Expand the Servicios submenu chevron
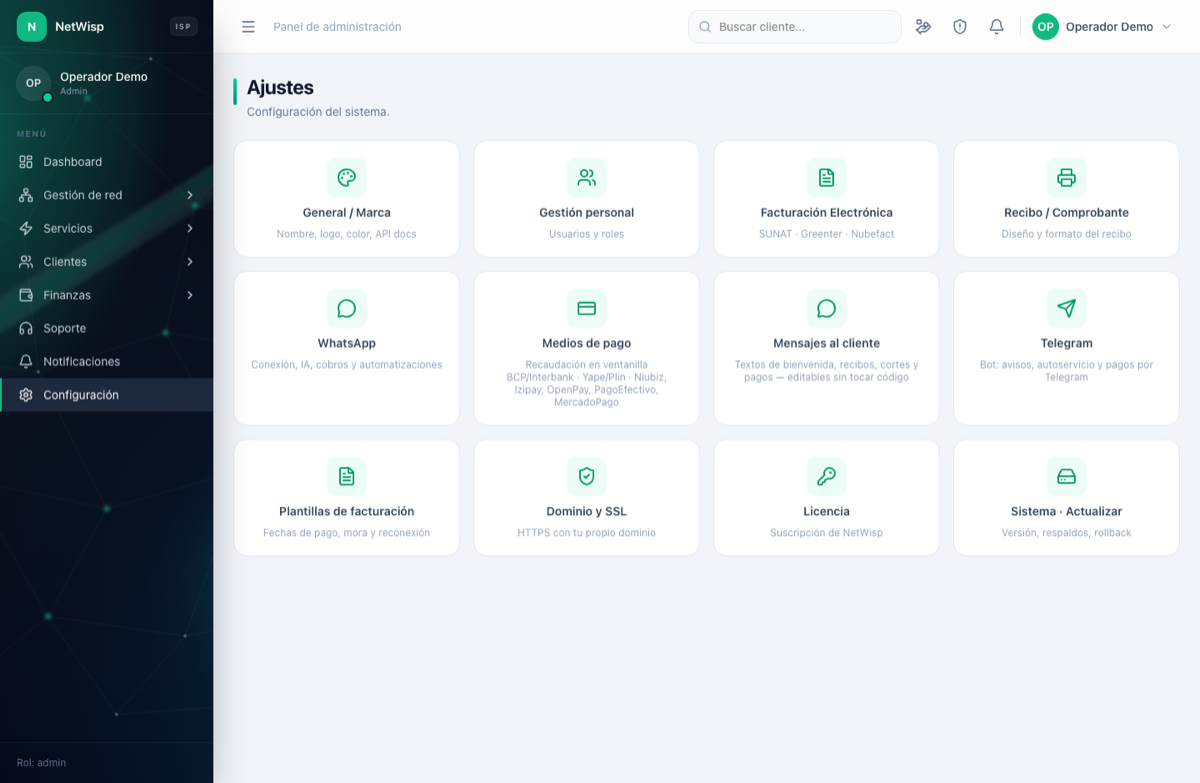The image size is (1200, 783). coord(190,228)
